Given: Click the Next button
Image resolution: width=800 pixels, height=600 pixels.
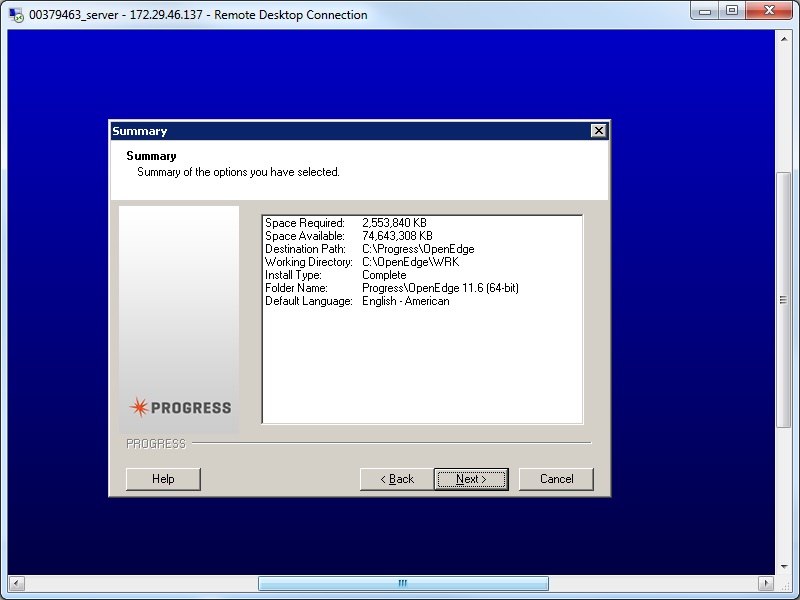Looking at the screenshot, I should [471, 479].
